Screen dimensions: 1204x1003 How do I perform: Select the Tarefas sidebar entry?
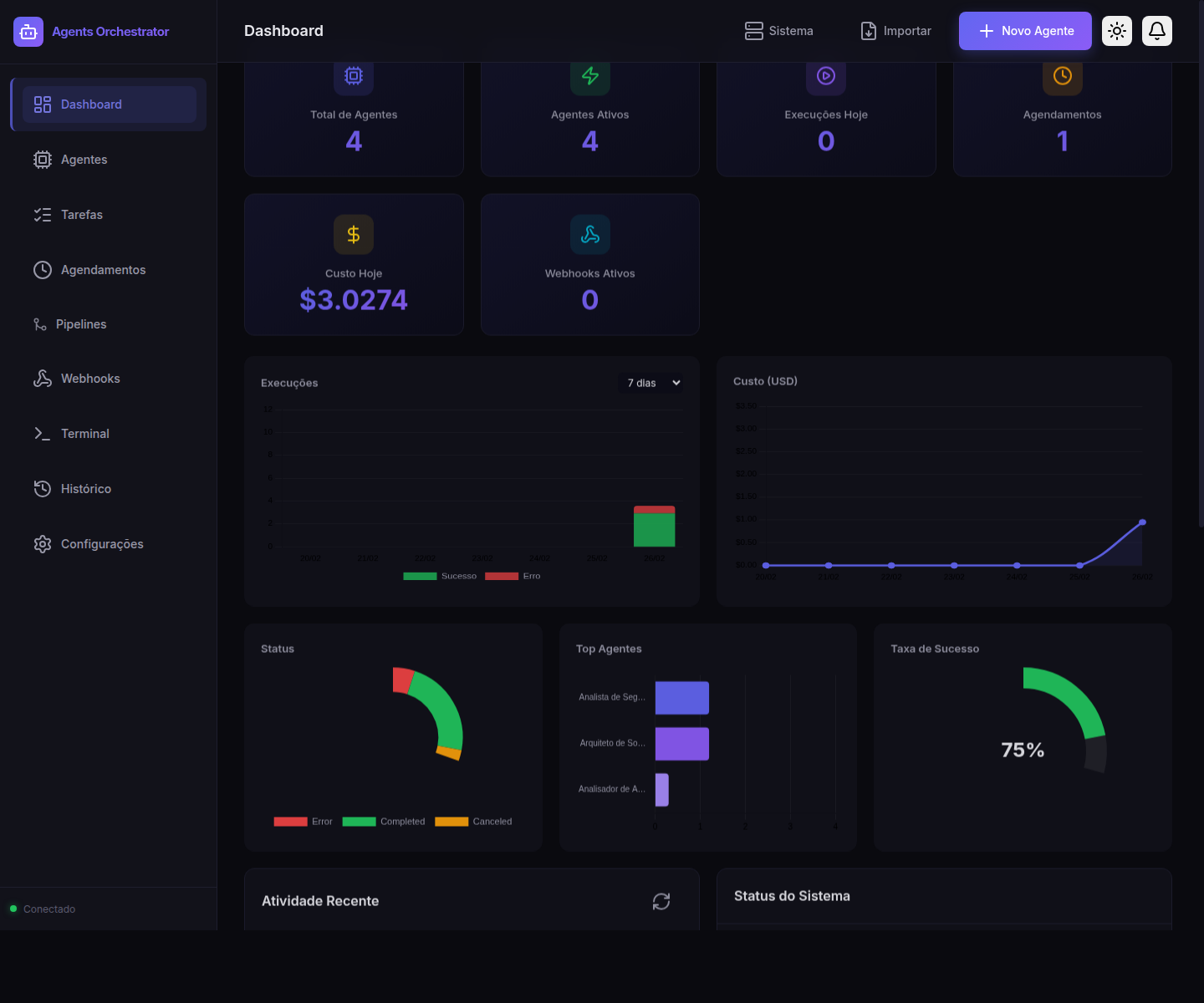pyautogui.click(x=81, y=214)
